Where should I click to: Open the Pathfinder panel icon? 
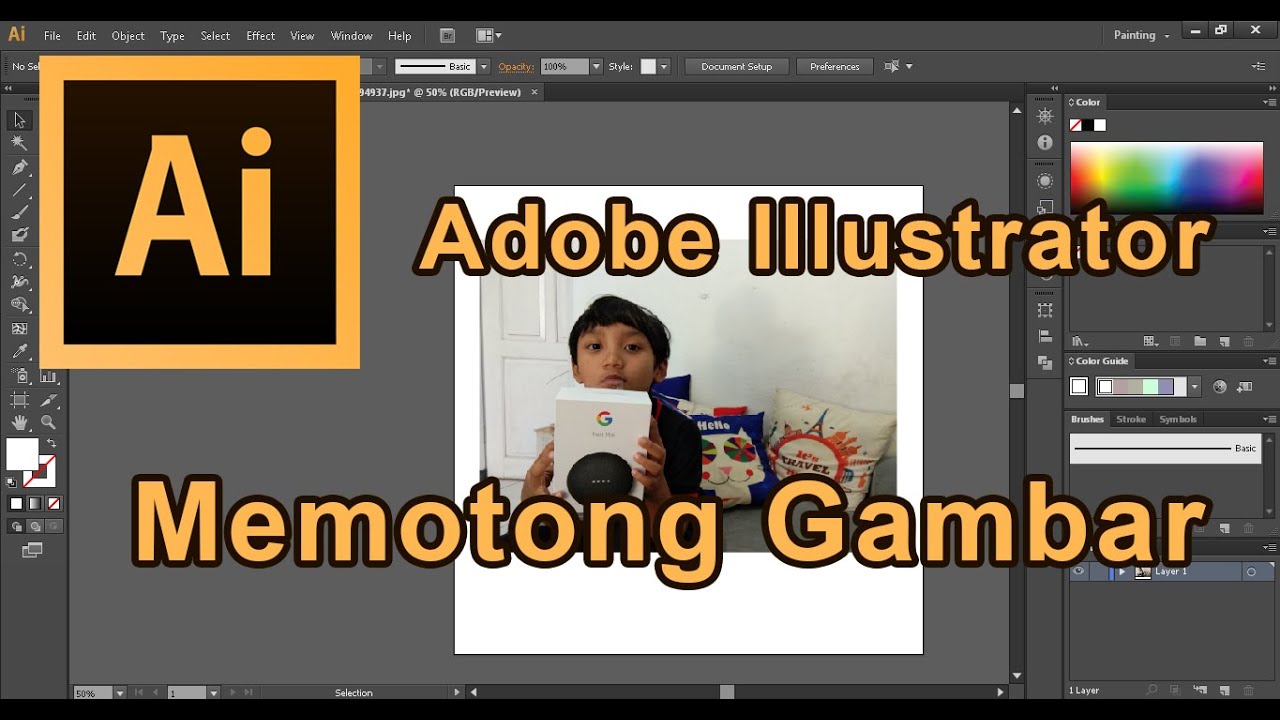pos(1045,362)
